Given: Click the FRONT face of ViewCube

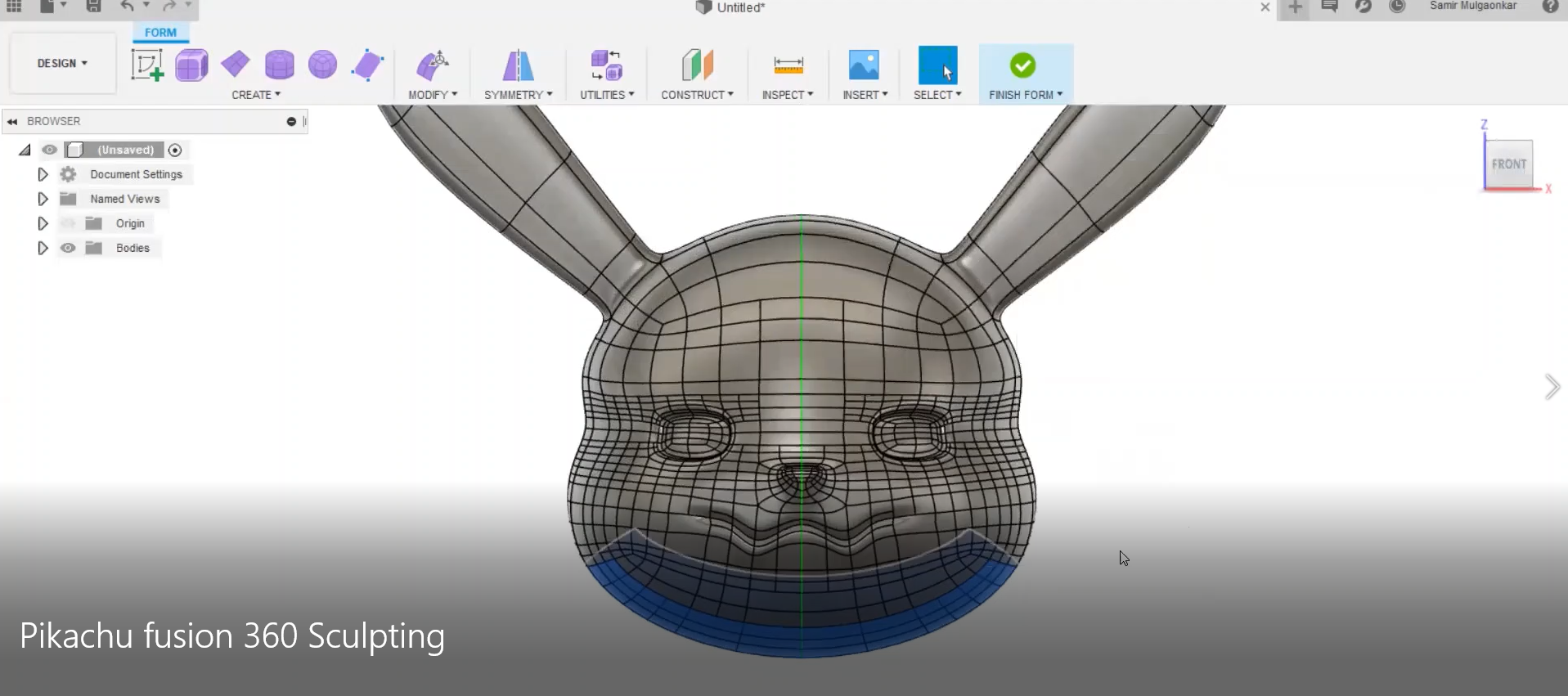Looking at the screenshot, I should [1509, 164].
